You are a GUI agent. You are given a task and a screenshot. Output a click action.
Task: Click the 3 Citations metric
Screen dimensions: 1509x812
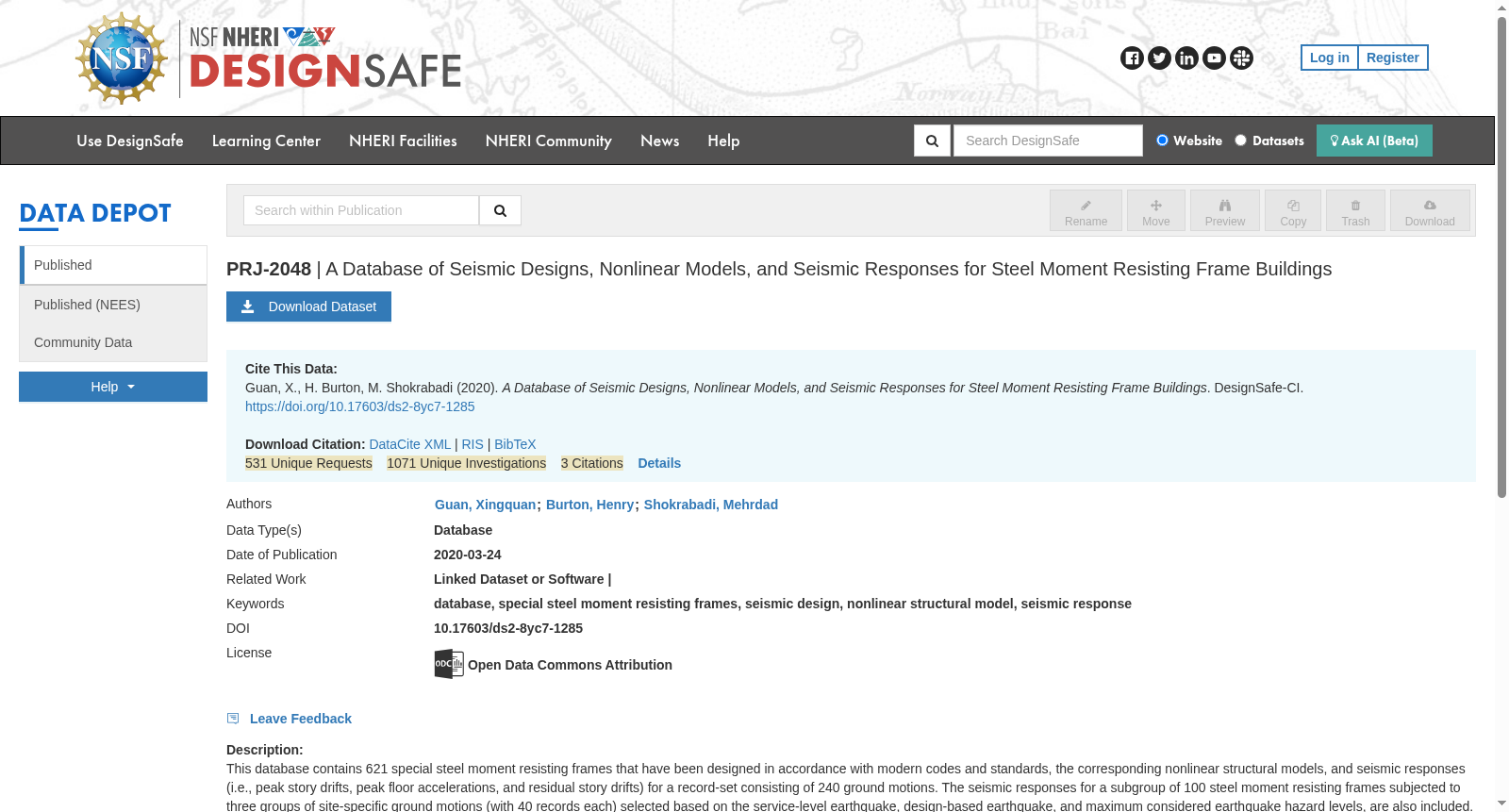(x=591, y=463)
